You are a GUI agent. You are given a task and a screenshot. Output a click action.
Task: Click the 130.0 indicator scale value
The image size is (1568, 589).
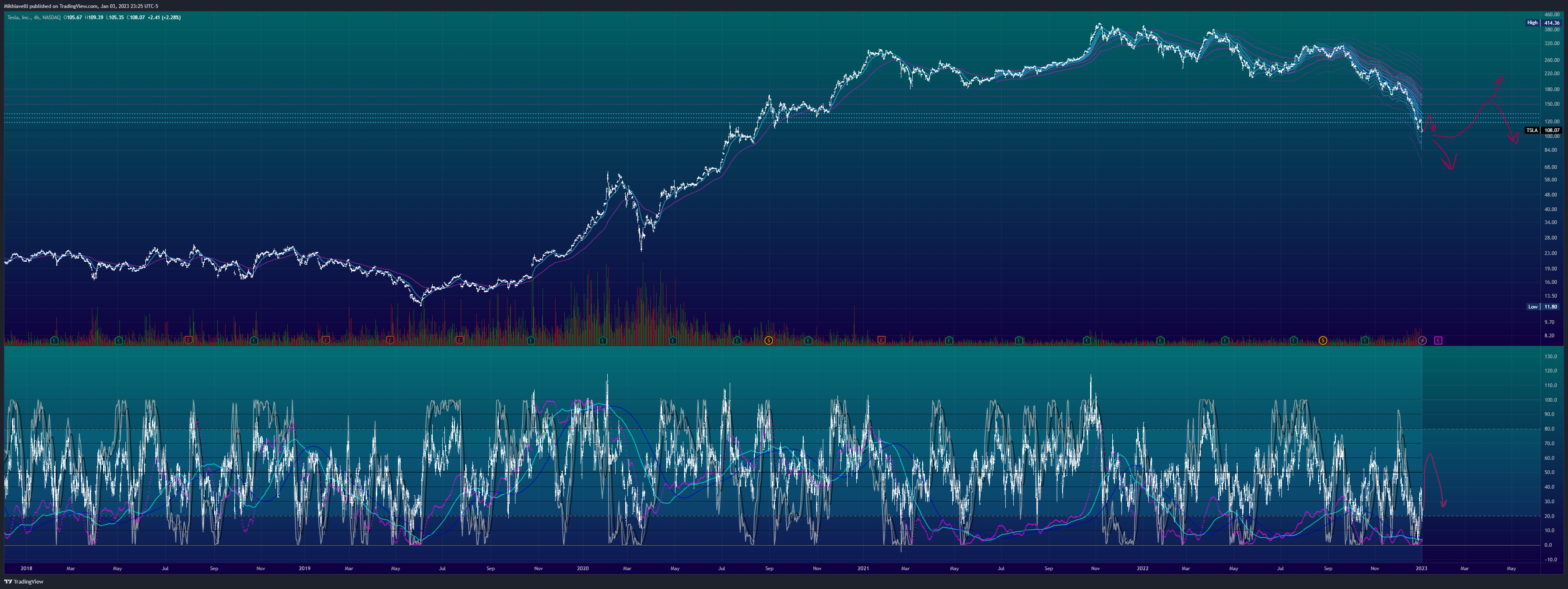[1551, 356]
